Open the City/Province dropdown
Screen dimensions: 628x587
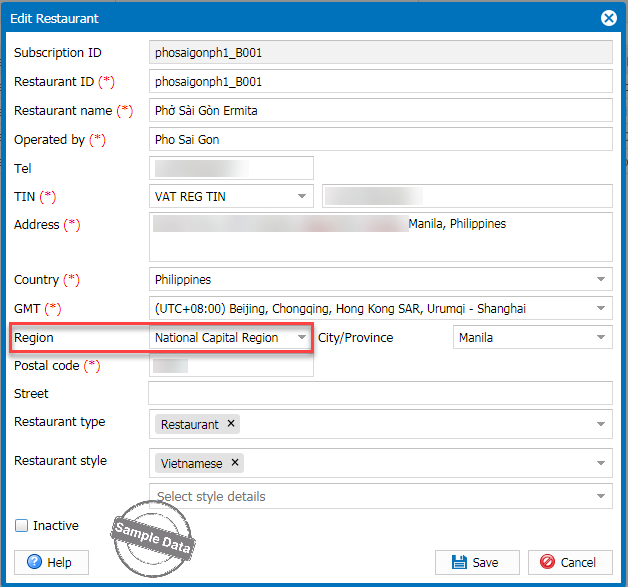[601, 338]
